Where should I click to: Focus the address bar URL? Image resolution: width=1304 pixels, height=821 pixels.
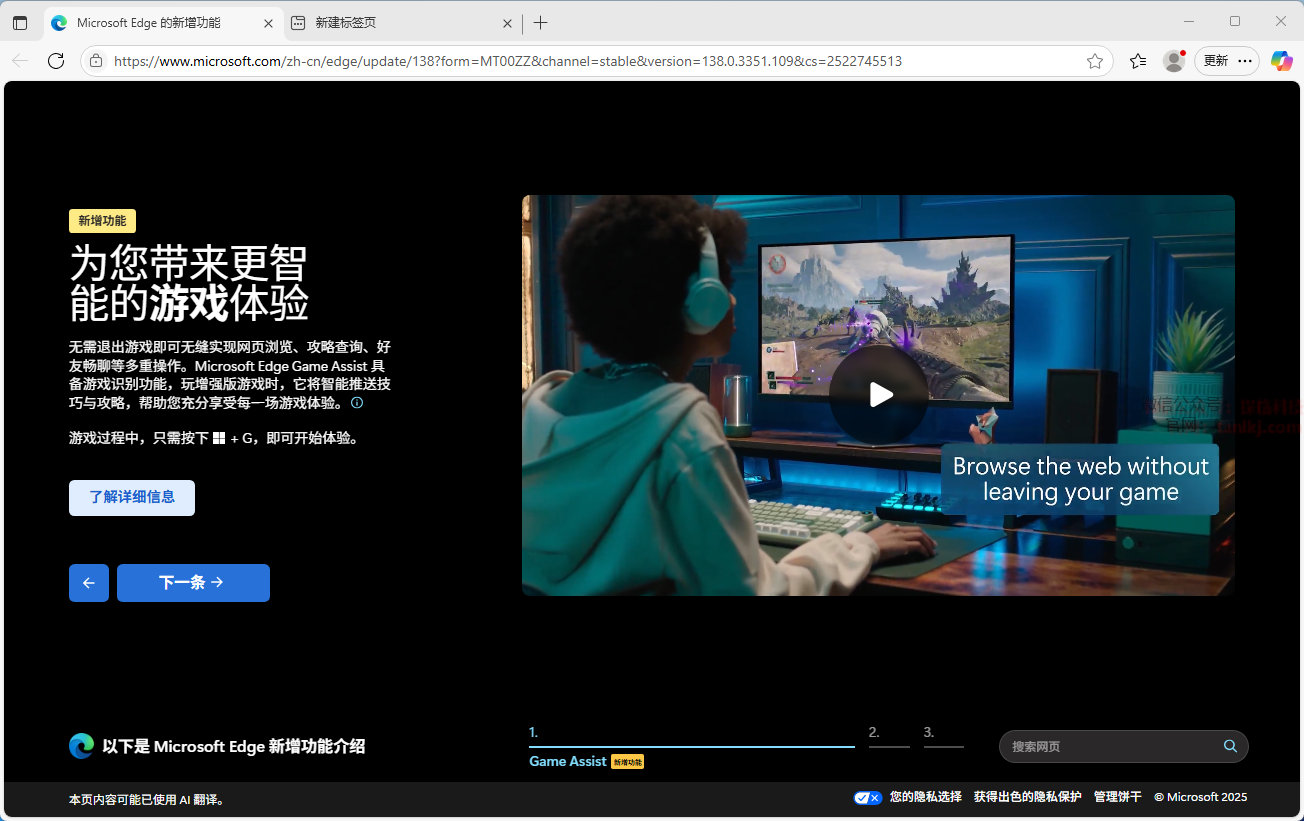pyautogui.click(x=508, y=61)
